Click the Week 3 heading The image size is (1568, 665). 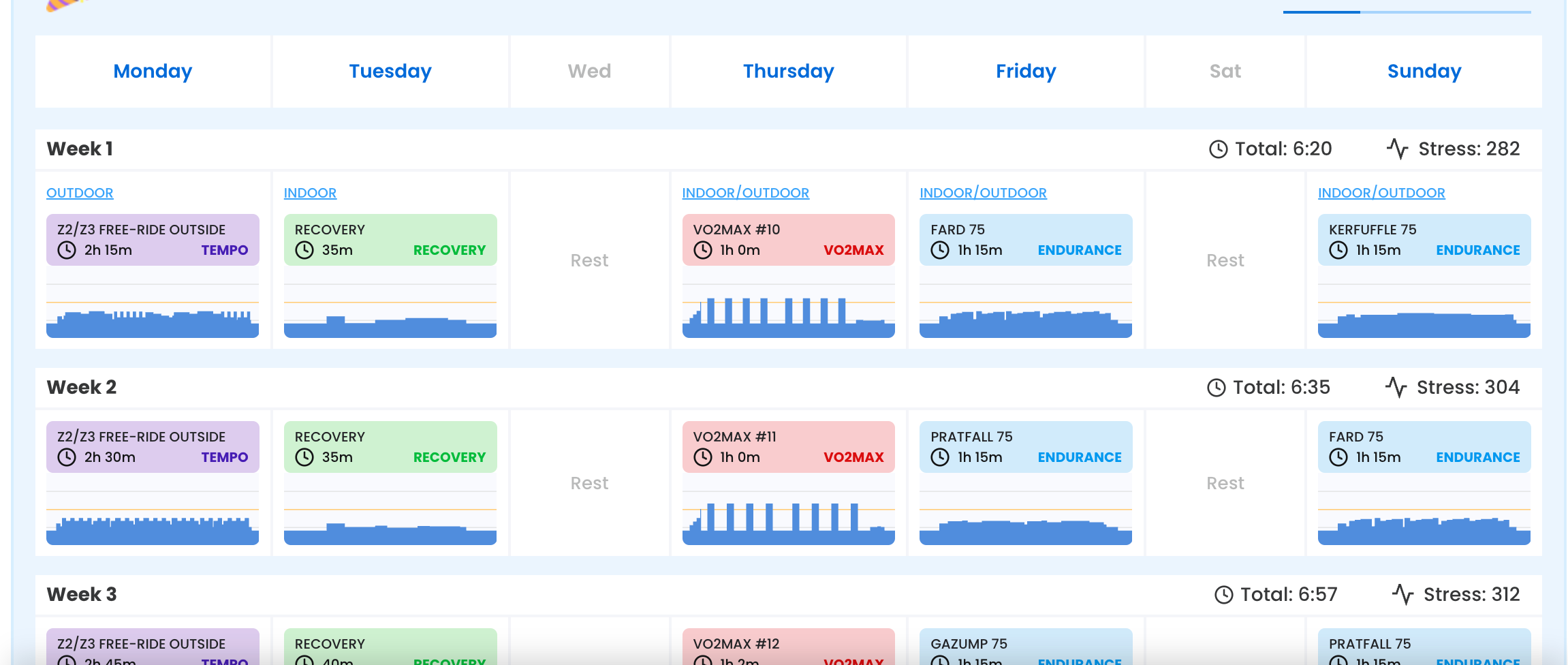click(x=82, y=594)
